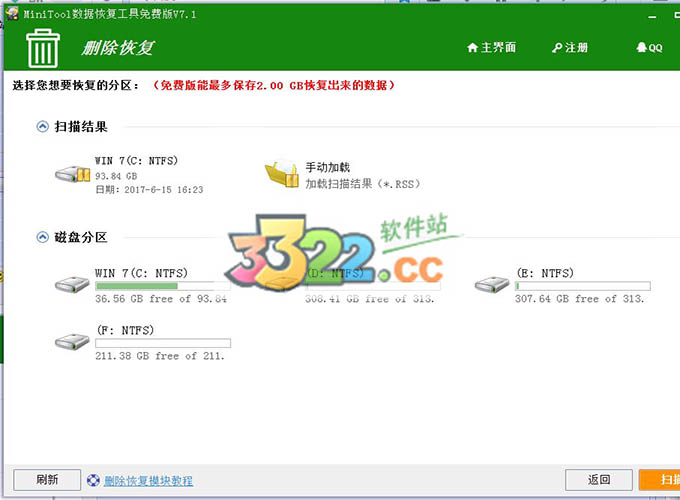Image resolution: width=680 pixels, height=500 pixels.
Task: Click '36.56 GB free of 93.84' text
Action: pyautogui.click(x=161, y=299)
